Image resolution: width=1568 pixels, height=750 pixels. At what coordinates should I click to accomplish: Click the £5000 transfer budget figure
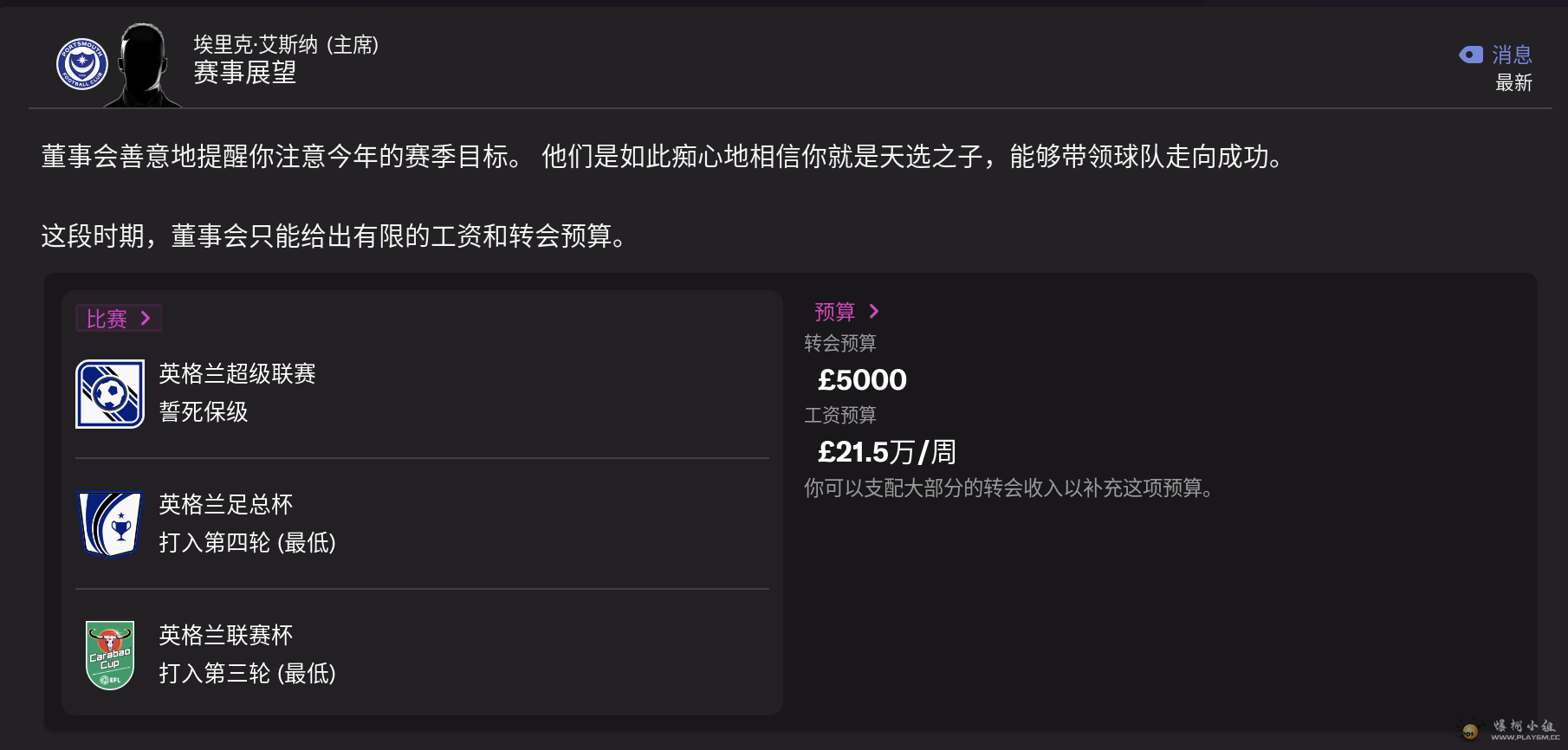click(862, 380)
